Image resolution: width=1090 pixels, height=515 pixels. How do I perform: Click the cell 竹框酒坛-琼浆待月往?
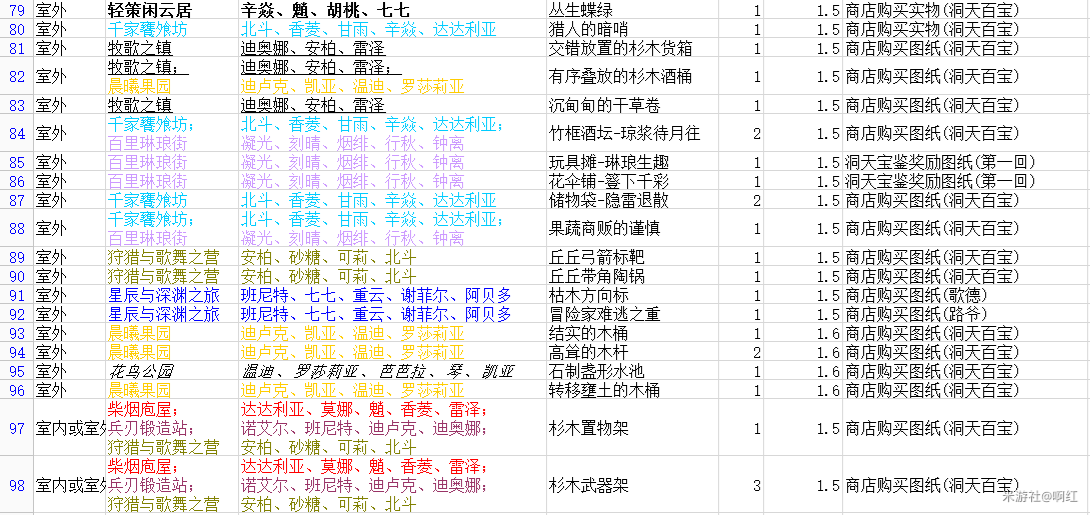631,133
